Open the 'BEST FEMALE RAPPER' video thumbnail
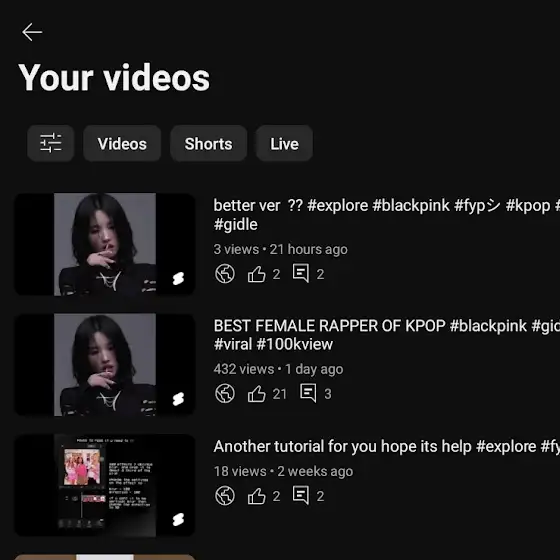This screenshot has width=560, height=560. click(105, 365)
